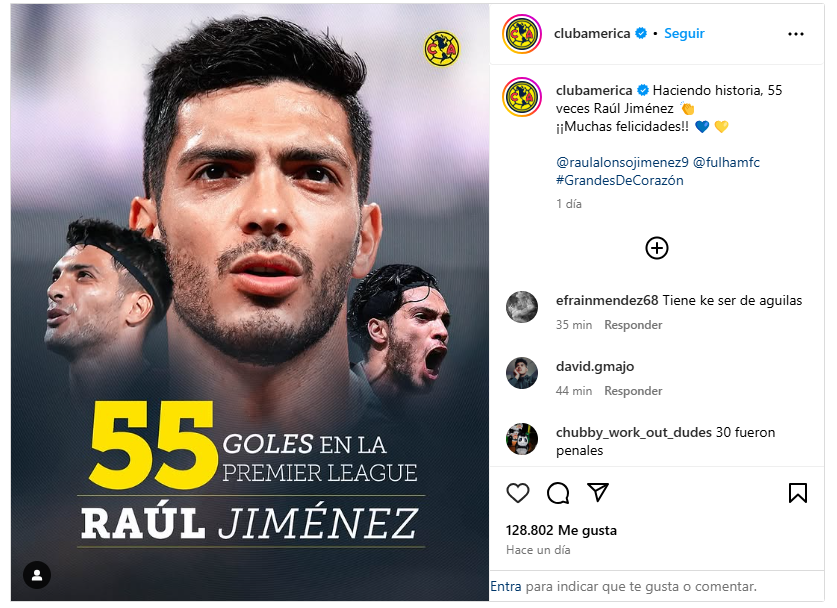Open the three-dot more options menu

pos(795,34)
